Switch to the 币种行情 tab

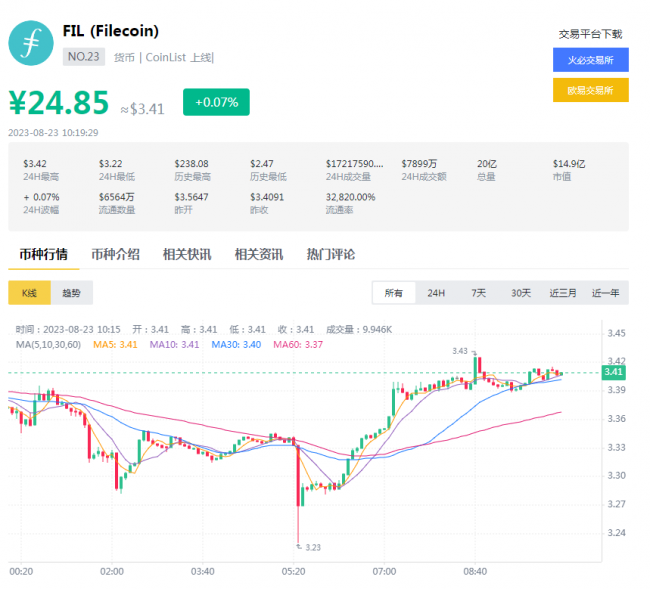pos(44,254)
